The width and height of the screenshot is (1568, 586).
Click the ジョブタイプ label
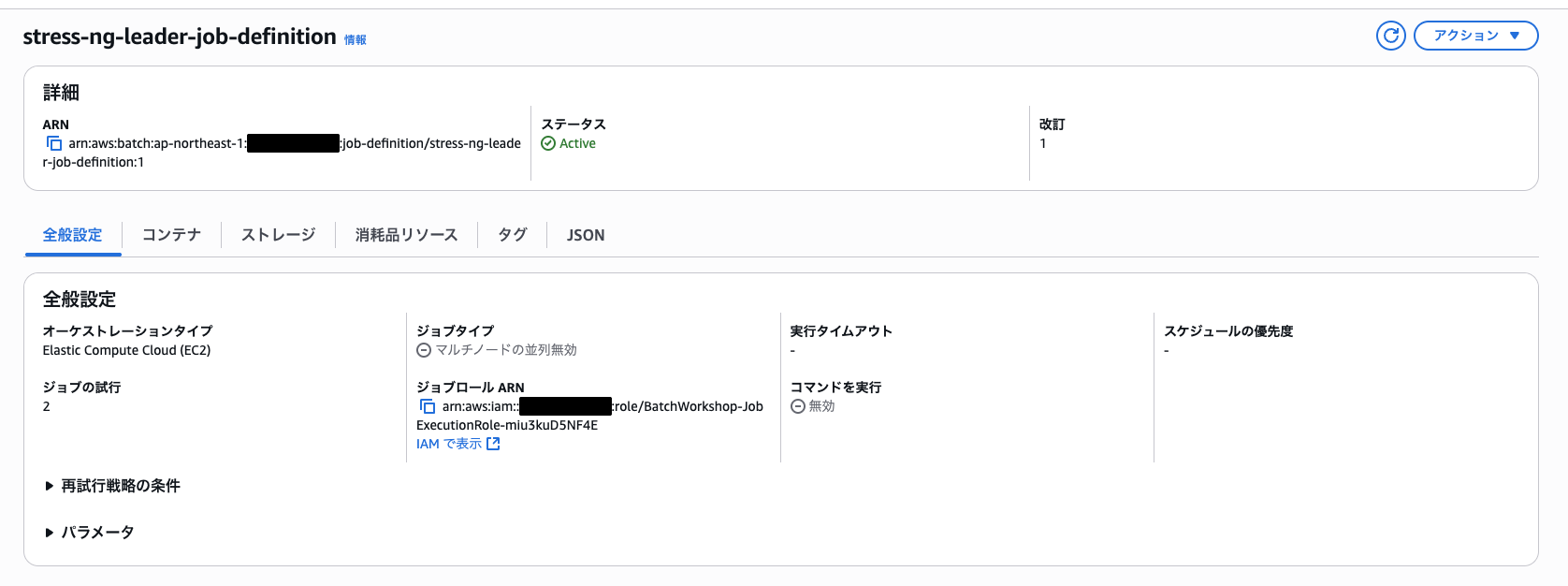(x=455, y=331)
